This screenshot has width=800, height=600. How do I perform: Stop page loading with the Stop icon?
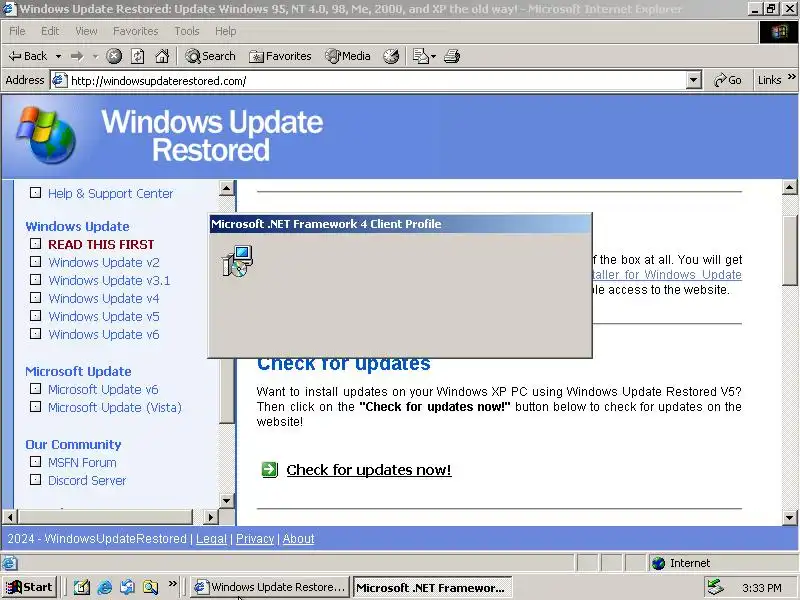point(114,56)
